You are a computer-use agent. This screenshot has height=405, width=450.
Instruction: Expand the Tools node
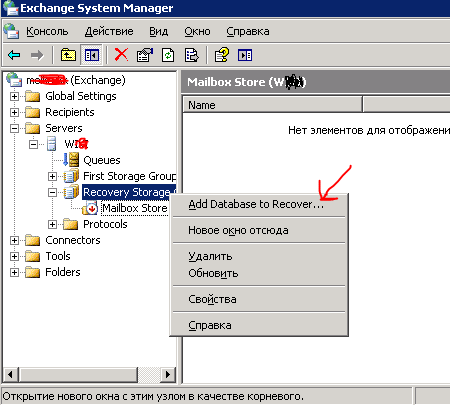tap(14, 256)
